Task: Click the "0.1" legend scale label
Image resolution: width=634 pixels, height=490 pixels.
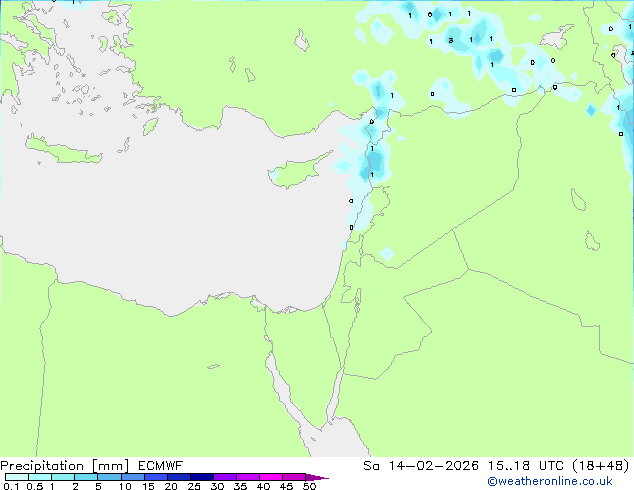Action: click(x=11, y=486)
